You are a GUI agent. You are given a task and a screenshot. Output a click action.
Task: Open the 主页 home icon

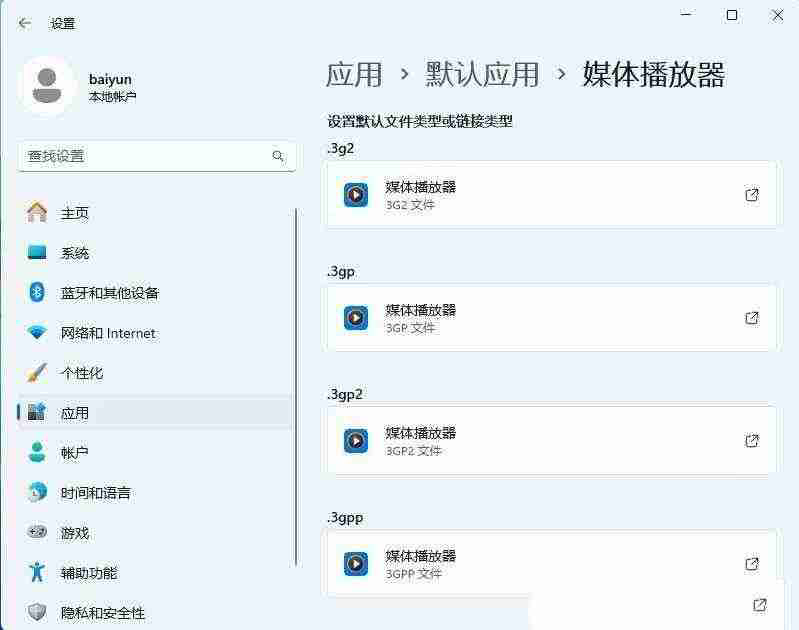point(37,212)
